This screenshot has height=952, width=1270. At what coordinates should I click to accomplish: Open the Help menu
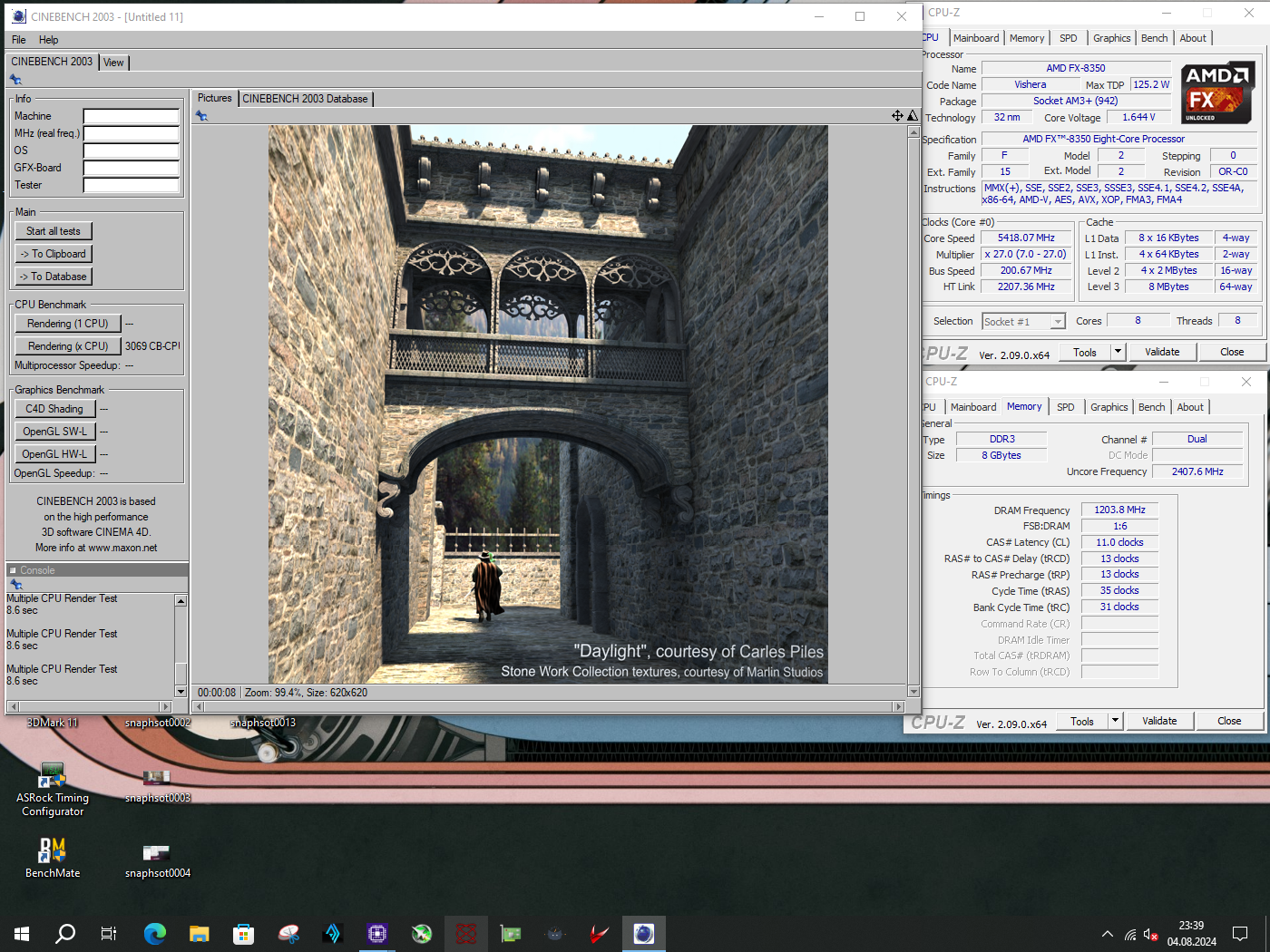[x=48, y=40]
